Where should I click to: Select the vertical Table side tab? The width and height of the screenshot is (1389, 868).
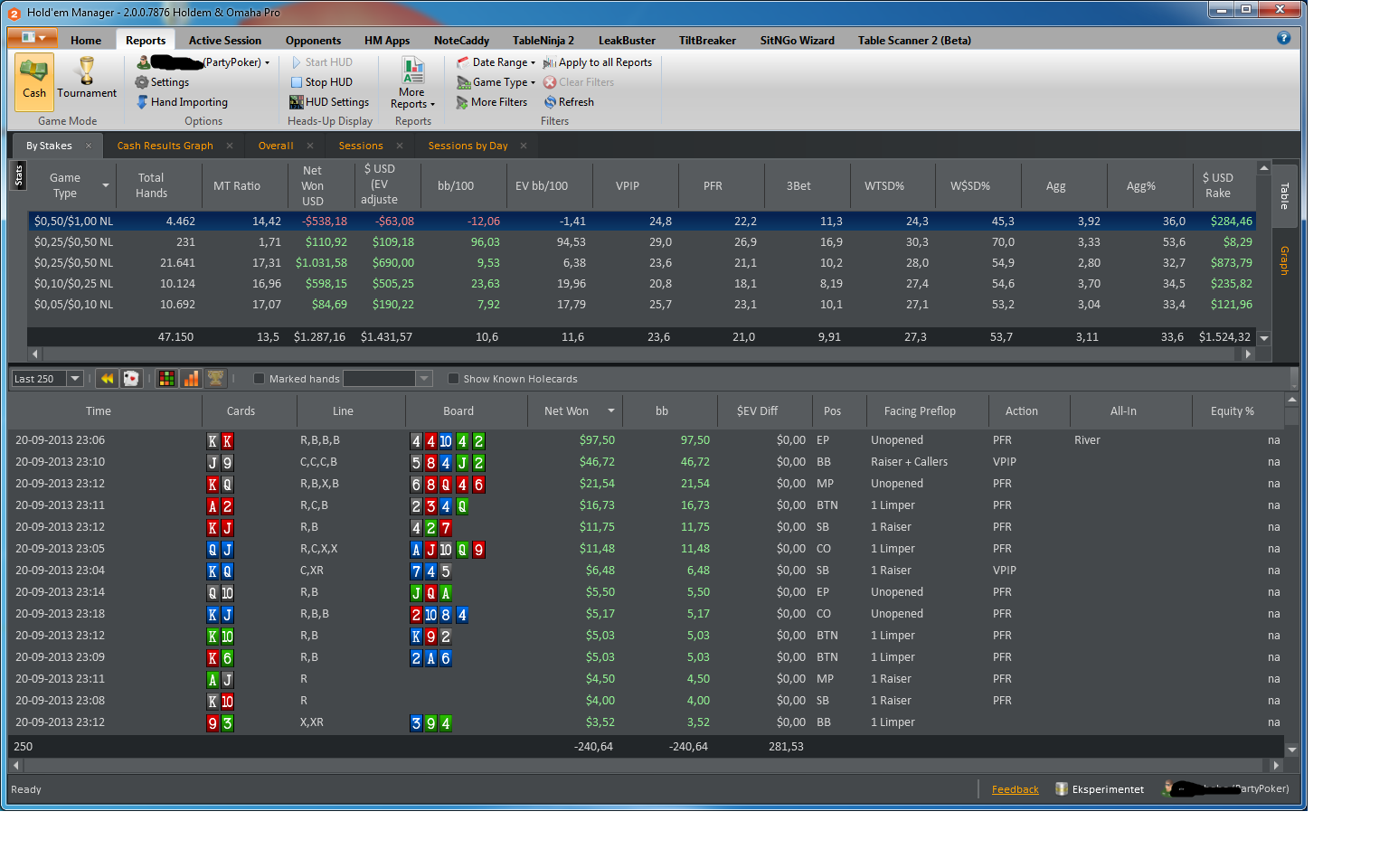point(1284,195)
